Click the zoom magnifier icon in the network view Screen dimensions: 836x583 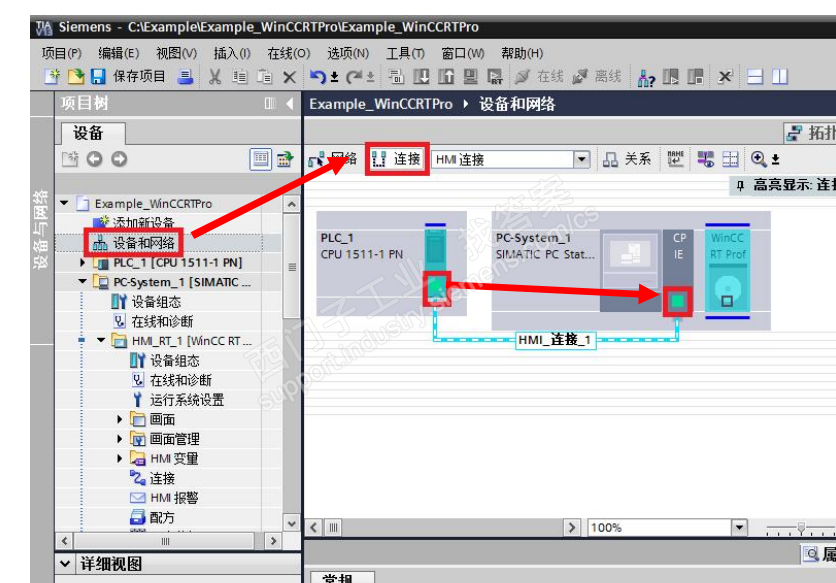(759, 159)
